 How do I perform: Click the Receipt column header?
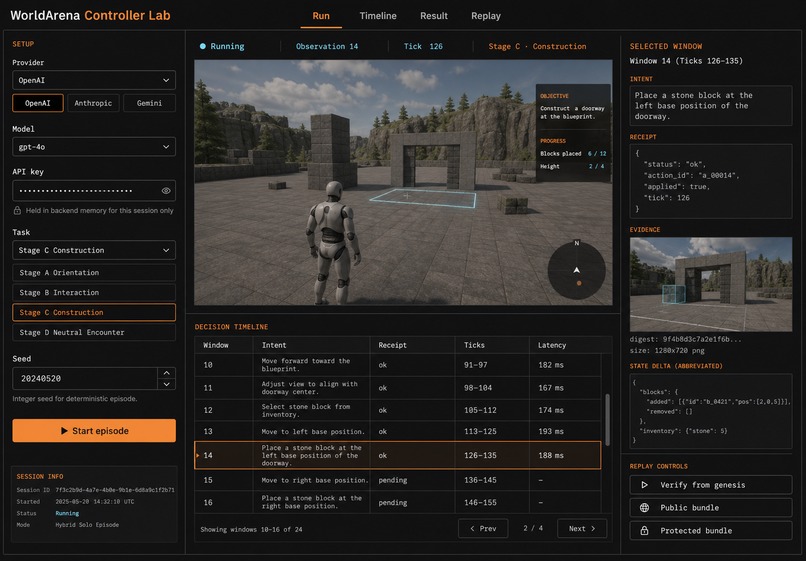point(392,345)
